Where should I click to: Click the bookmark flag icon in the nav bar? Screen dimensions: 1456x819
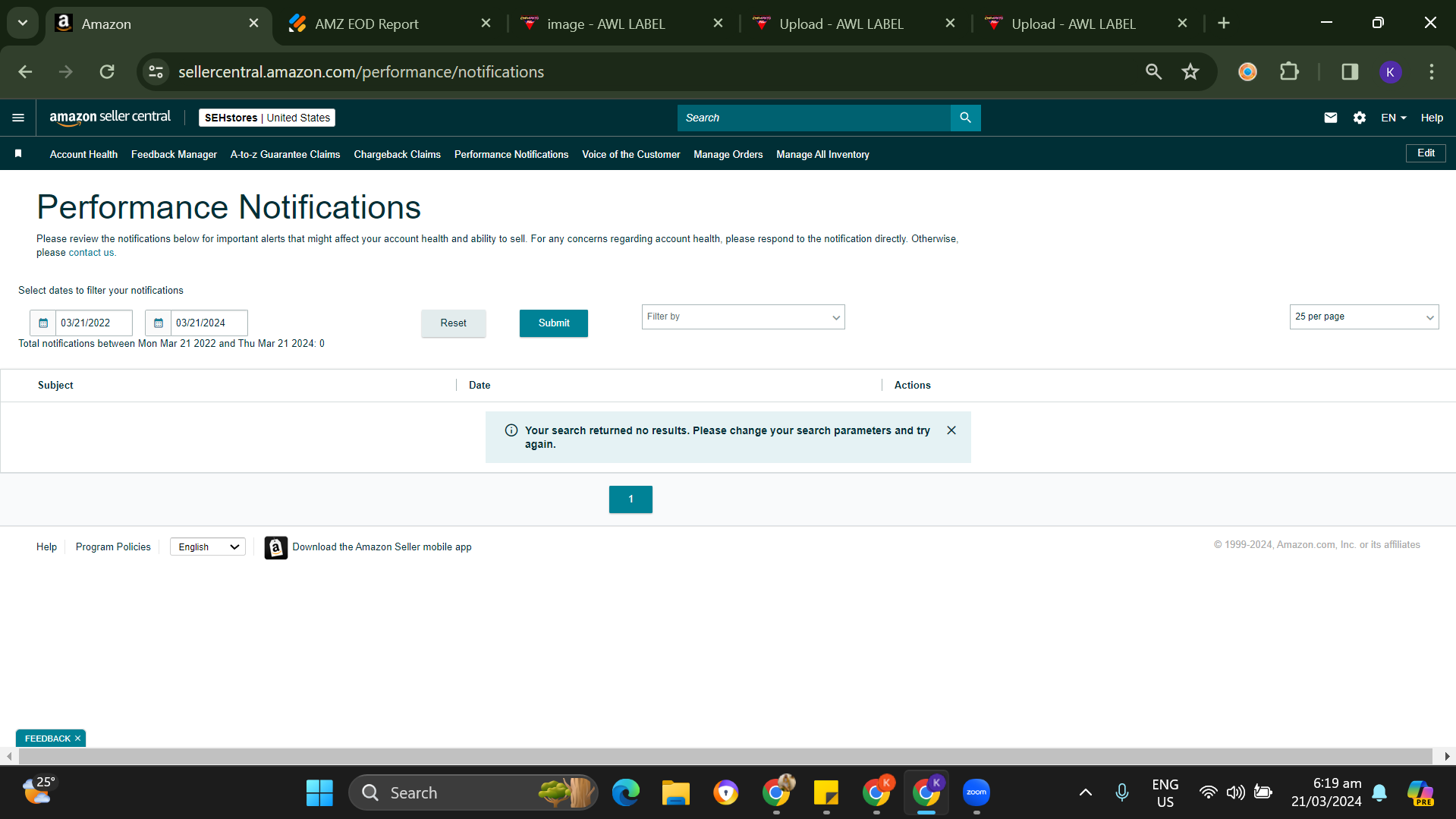(x=18, y=154)
